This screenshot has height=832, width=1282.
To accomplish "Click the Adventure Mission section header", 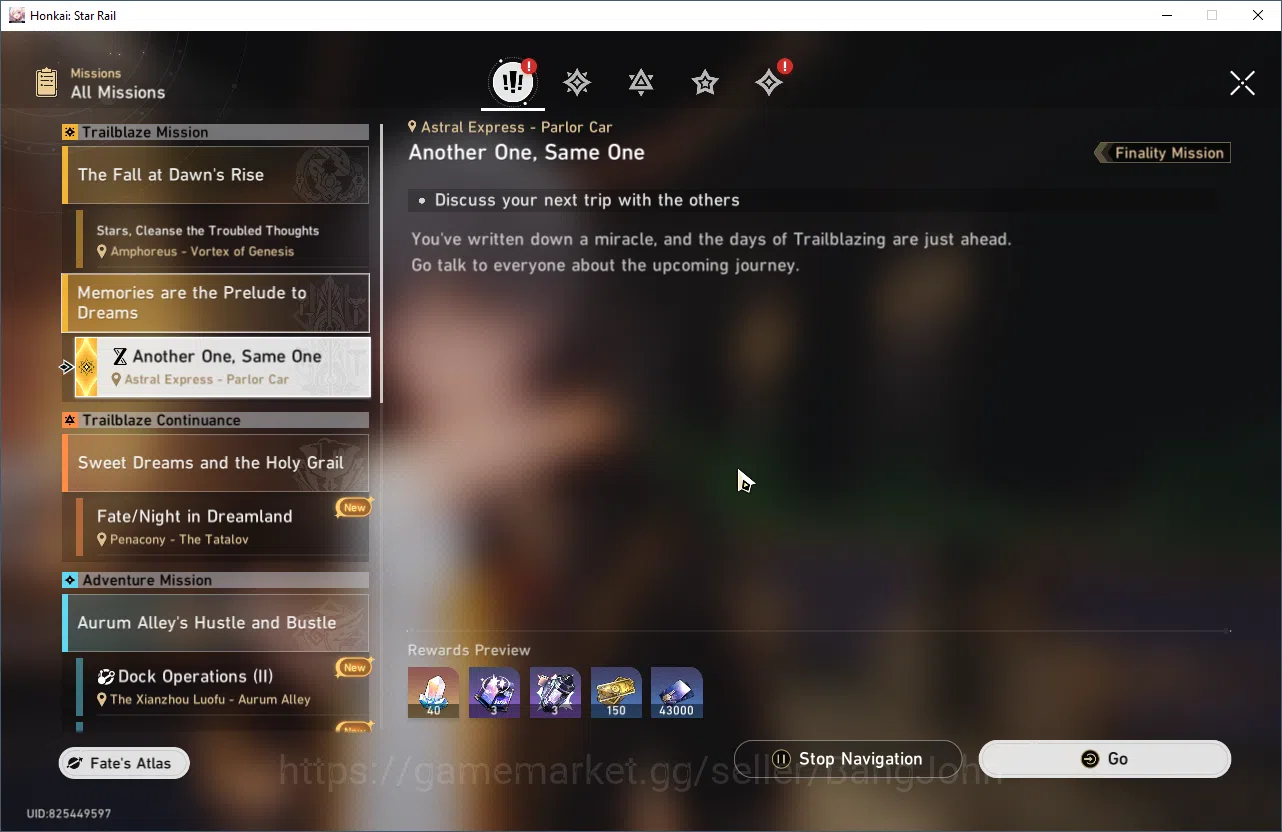I will [x=215, y=580].
